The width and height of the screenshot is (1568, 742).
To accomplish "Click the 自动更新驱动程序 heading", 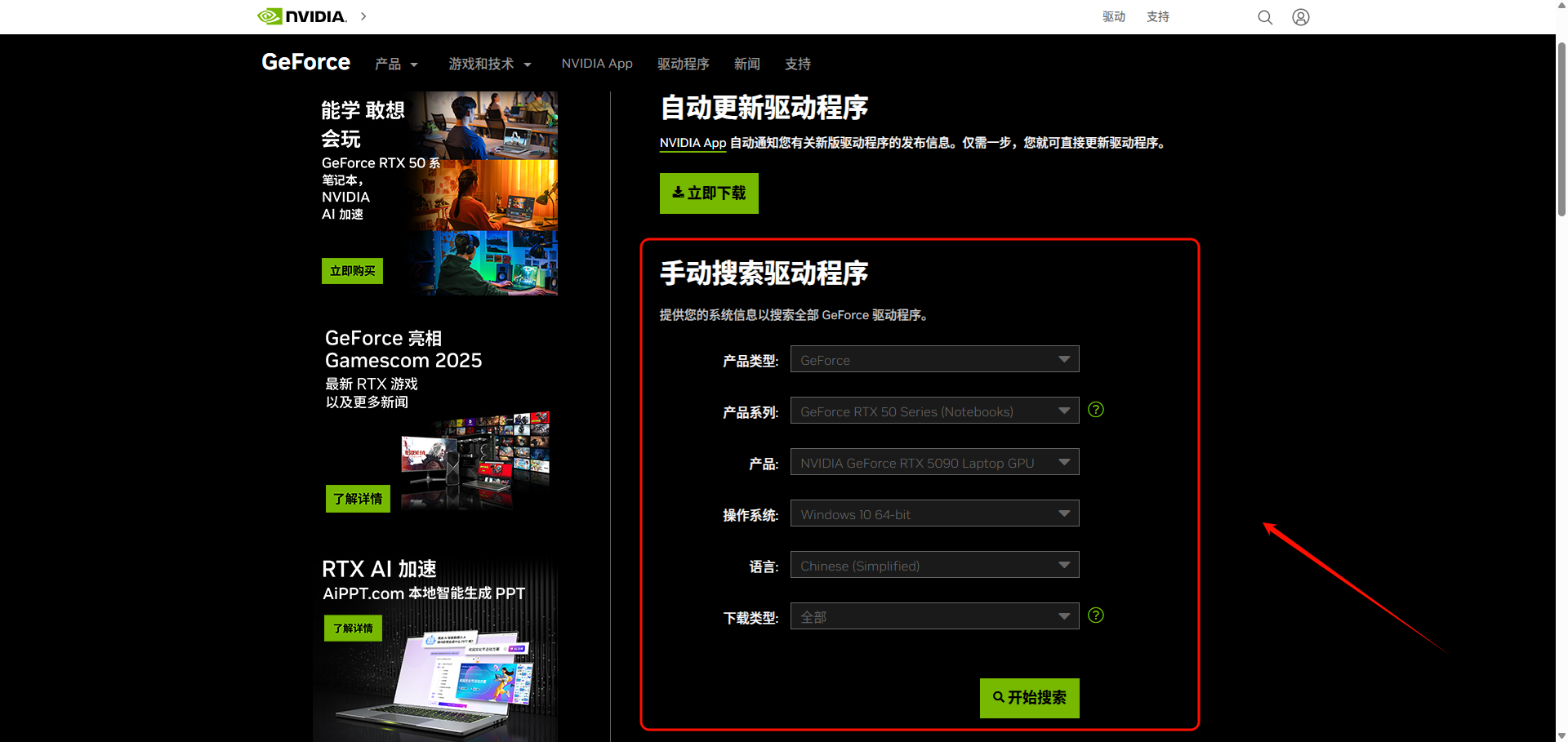I will coord(764,108).
